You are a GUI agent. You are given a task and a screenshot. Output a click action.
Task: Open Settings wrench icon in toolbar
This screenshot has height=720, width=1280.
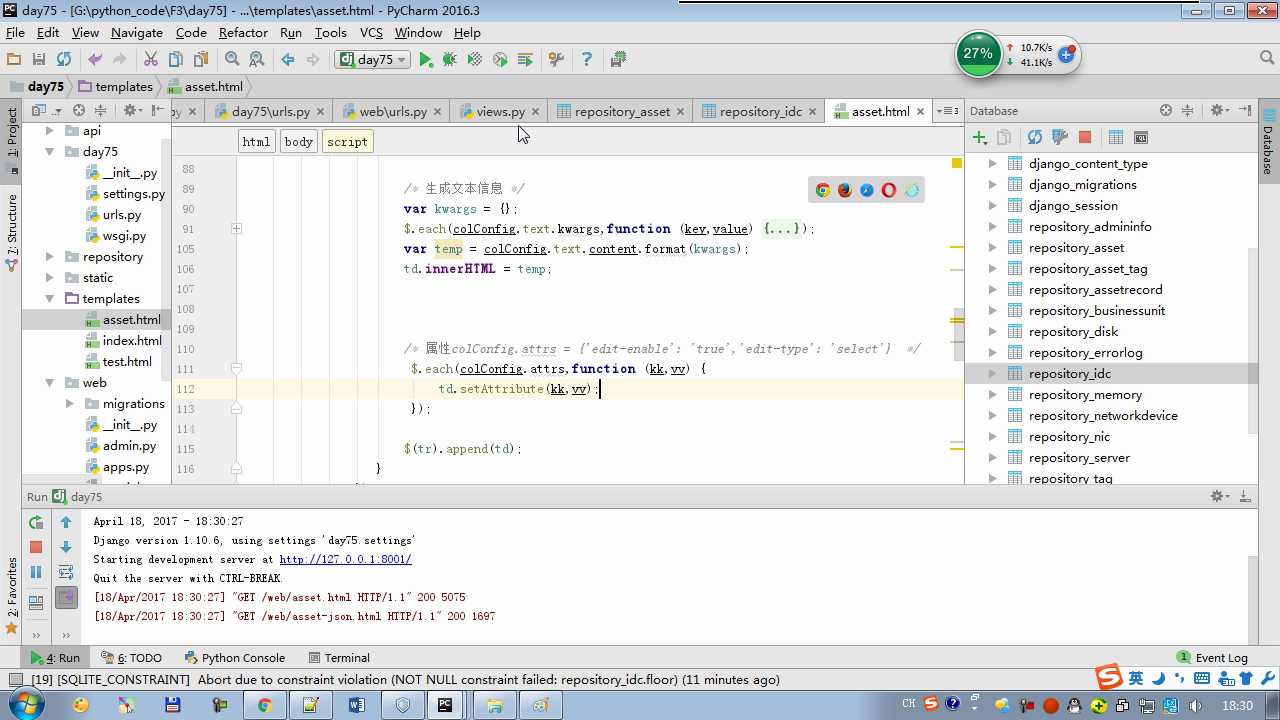coord(557,60)
